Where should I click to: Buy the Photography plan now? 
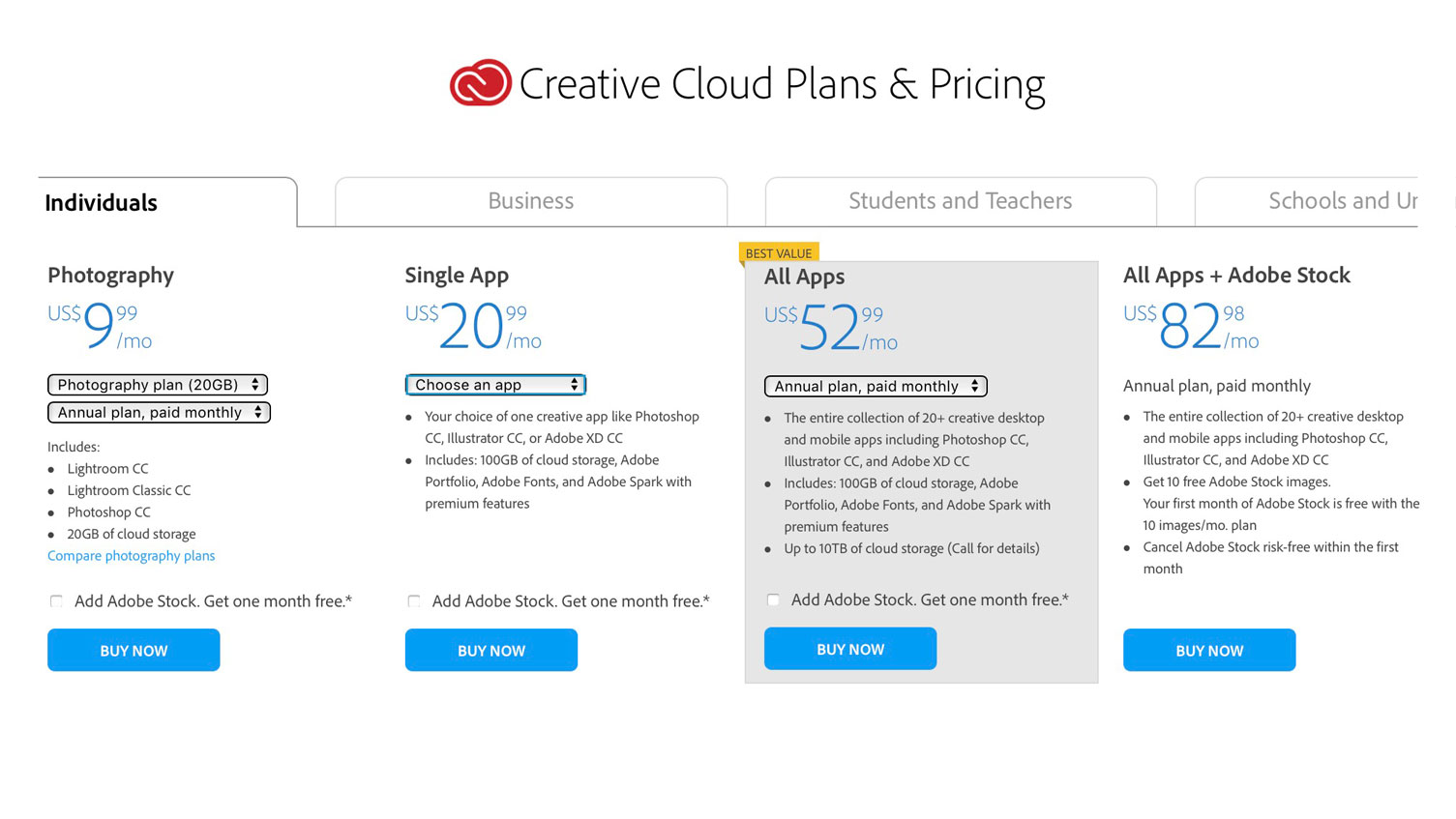pyautogui.click(x=133, y=650)
